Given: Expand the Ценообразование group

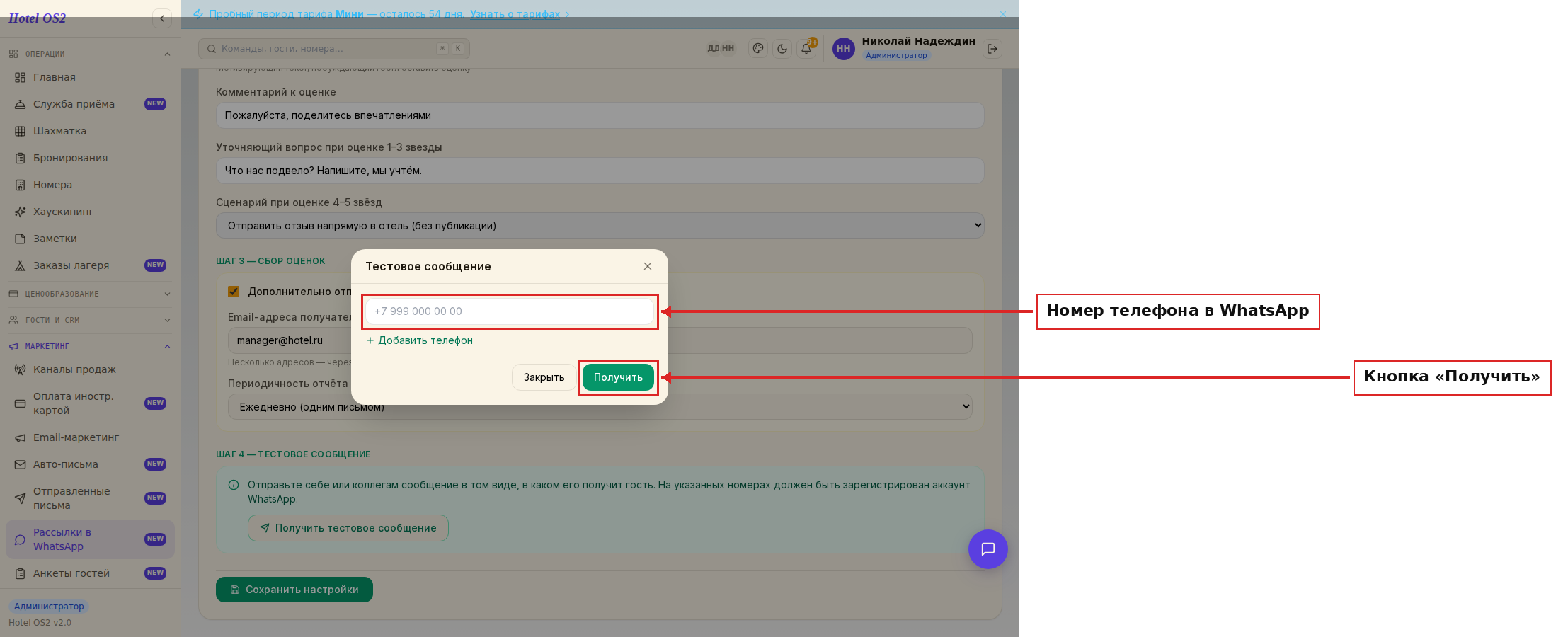Looking at the screenshot, I should [x=90, y=294].
